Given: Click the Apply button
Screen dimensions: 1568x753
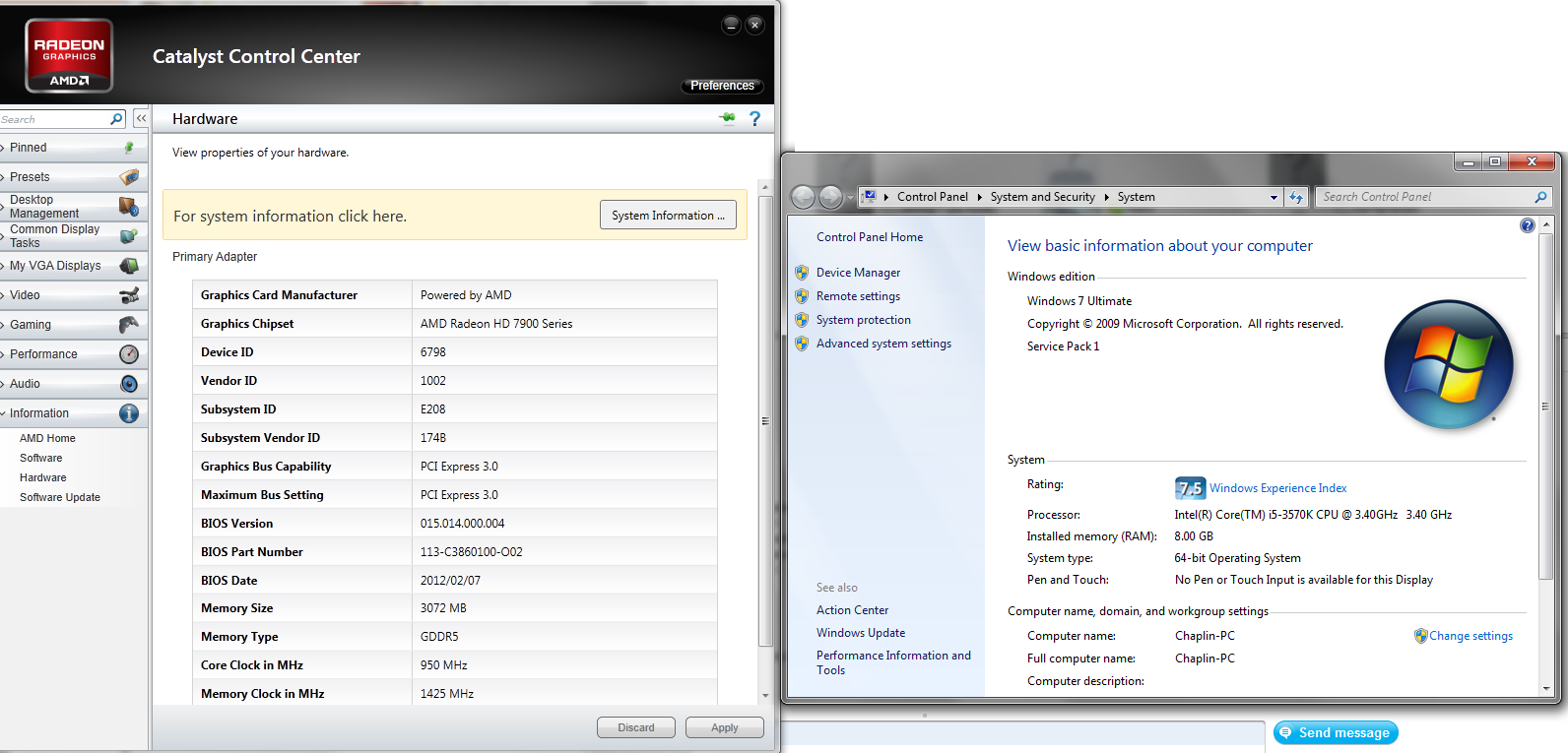Looking at the screenshot, I should pos(725,727).
